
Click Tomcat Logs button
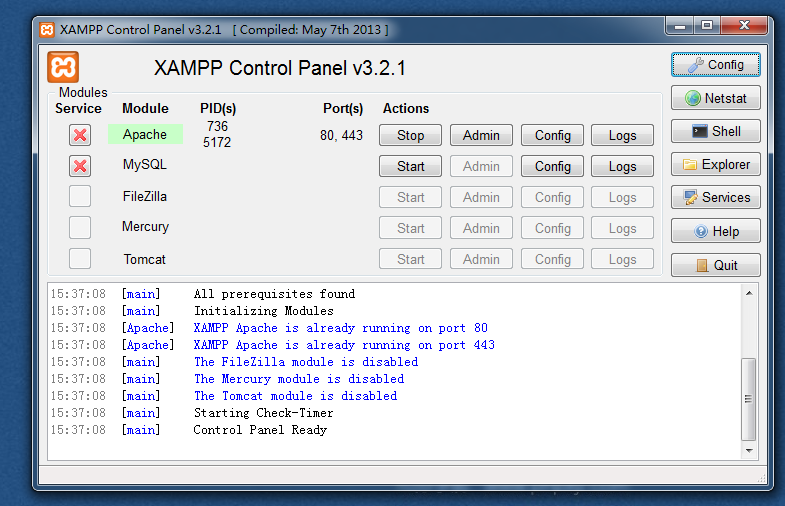point(622,259)
